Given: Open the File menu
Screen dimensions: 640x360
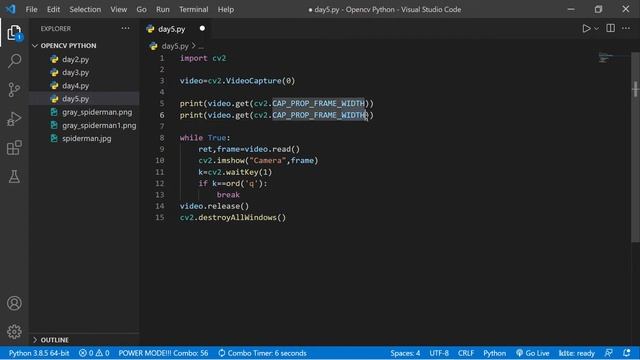Looking at the screenshot, I should 31,9.
